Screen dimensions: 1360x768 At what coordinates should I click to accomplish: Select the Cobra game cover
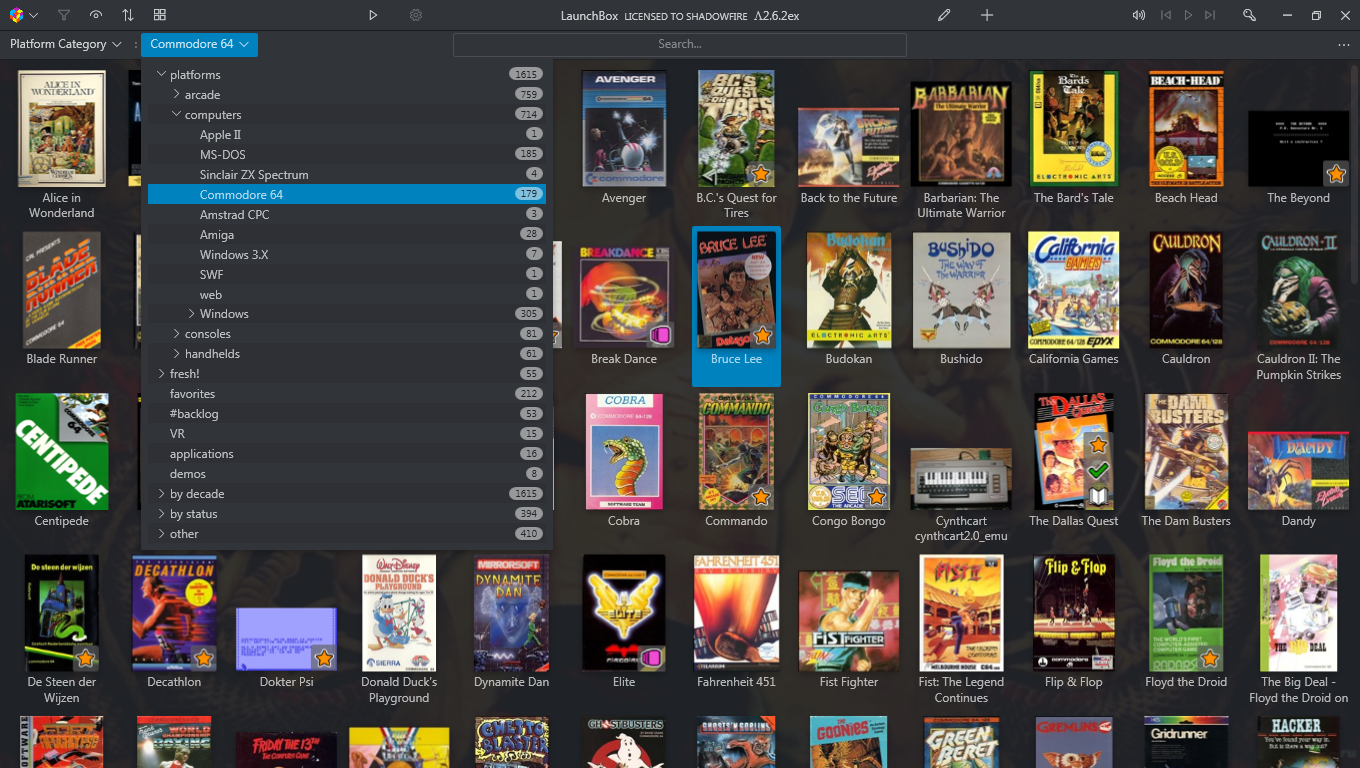tap(624, 451)
